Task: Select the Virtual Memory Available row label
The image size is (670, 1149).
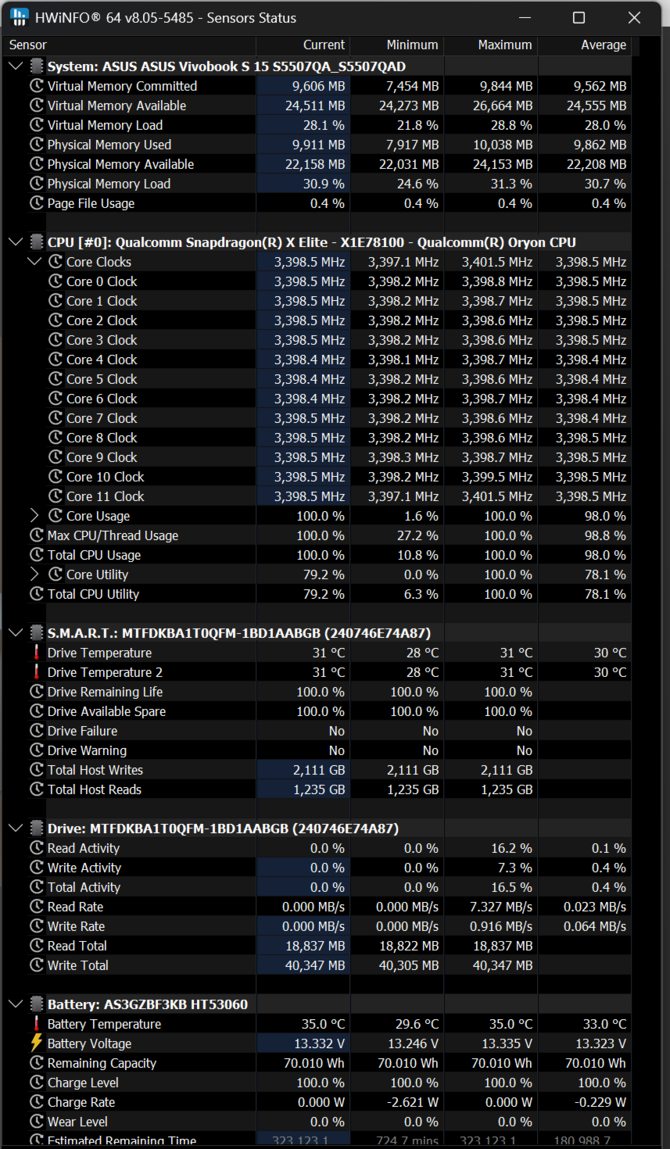Action: [x=117, y=106]
